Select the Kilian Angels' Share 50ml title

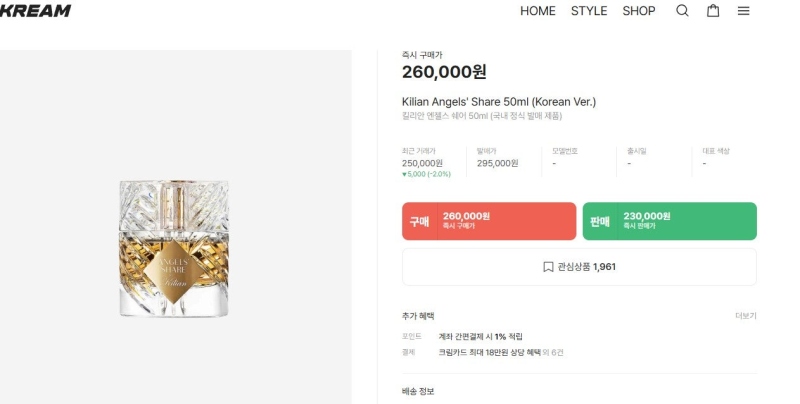coord(498,102)
